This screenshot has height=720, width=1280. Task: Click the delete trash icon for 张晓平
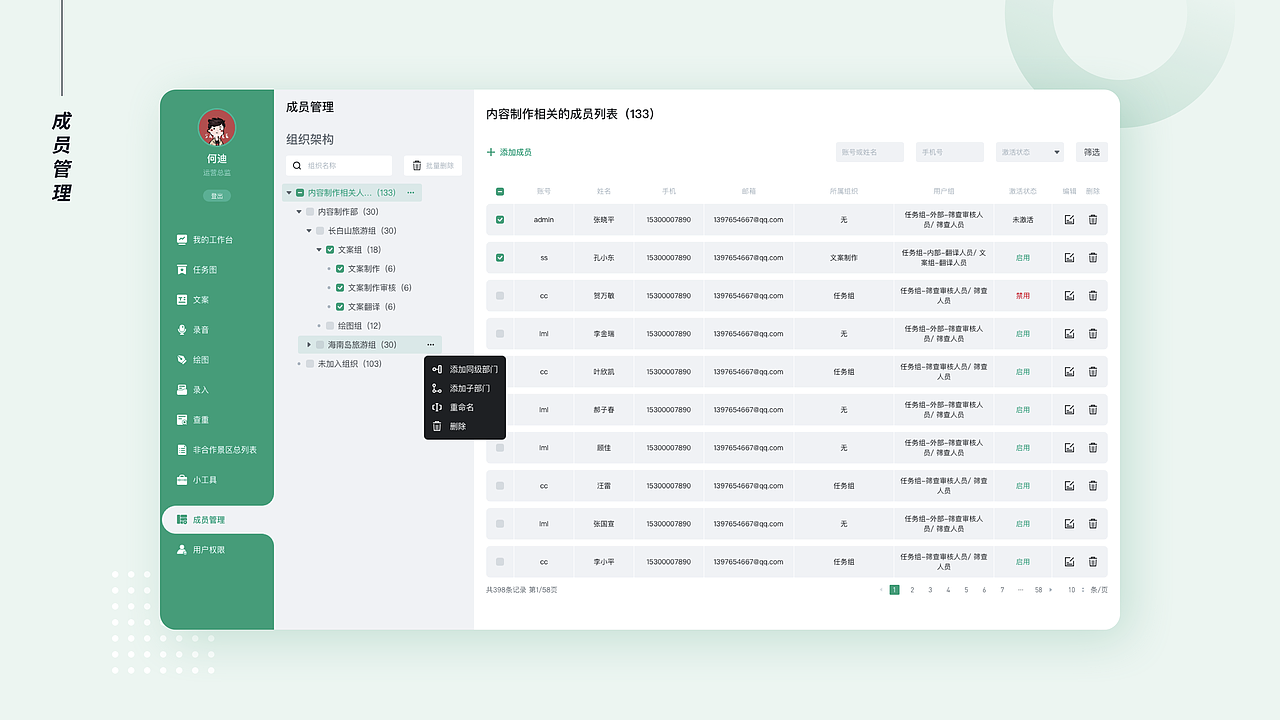(1092, 220)
